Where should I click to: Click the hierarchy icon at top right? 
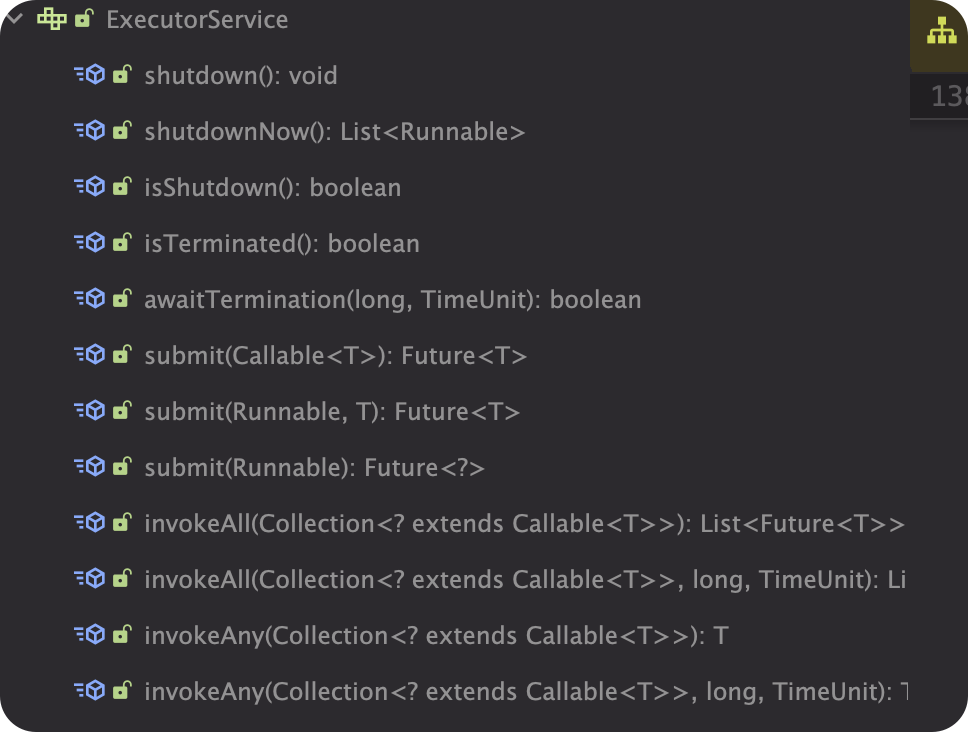click(x=940, y=33)
